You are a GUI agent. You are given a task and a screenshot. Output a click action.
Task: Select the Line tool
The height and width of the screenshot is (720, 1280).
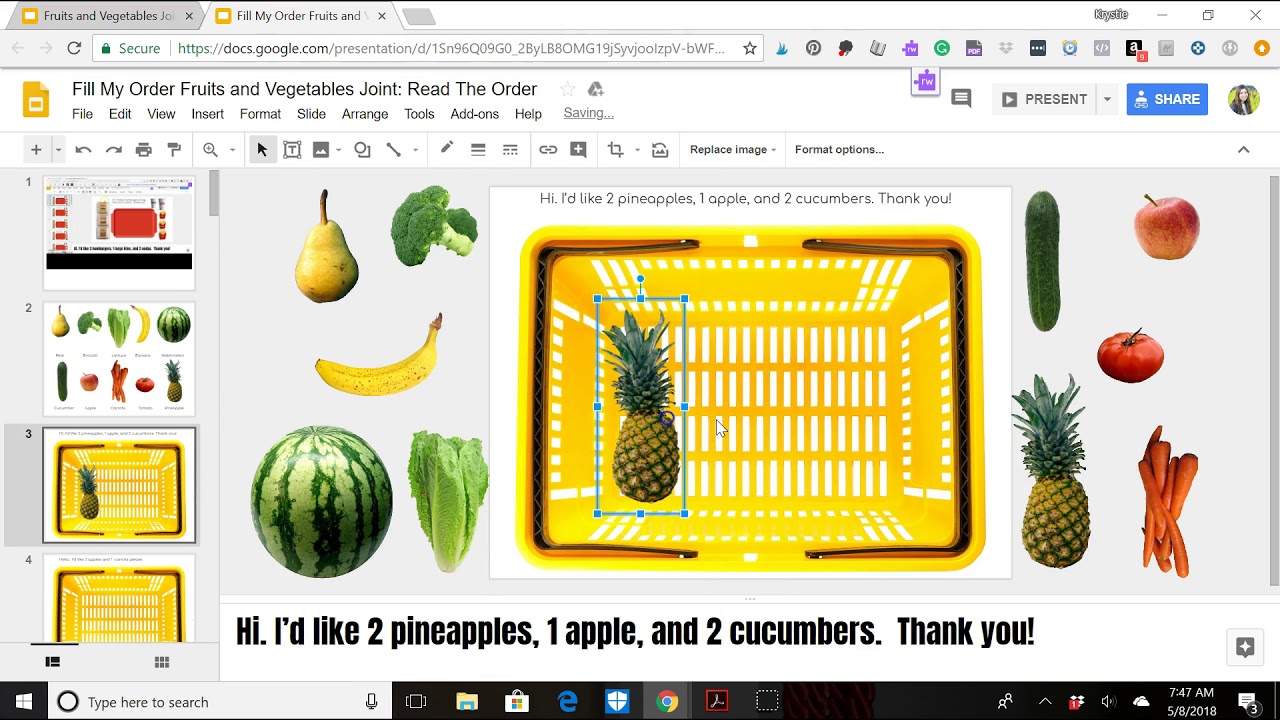pyautogui.click(x=393, y=150)
